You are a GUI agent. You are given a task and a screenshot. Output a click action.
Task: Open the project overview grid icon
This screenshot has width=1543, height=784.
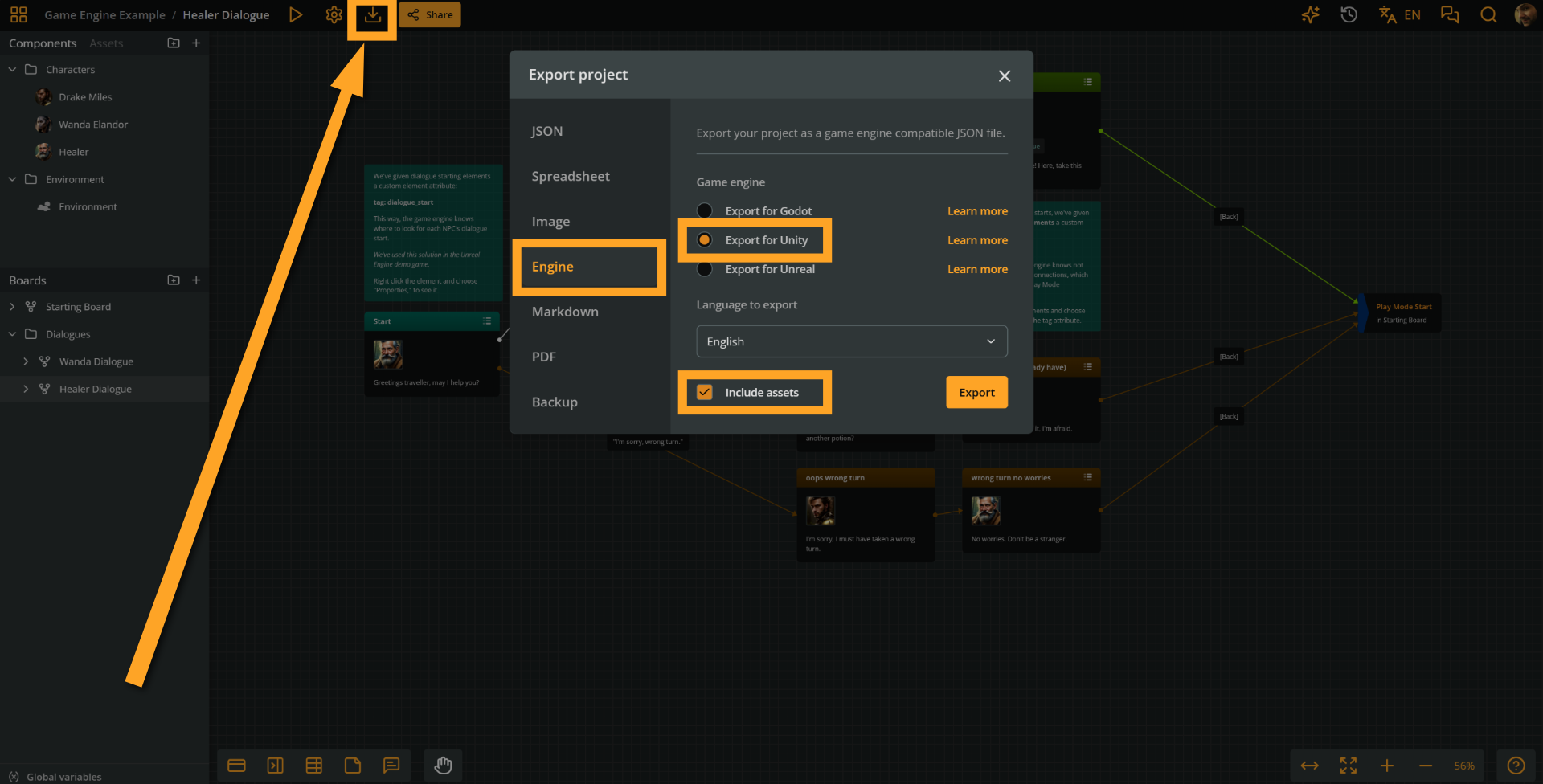coord(18,14)
